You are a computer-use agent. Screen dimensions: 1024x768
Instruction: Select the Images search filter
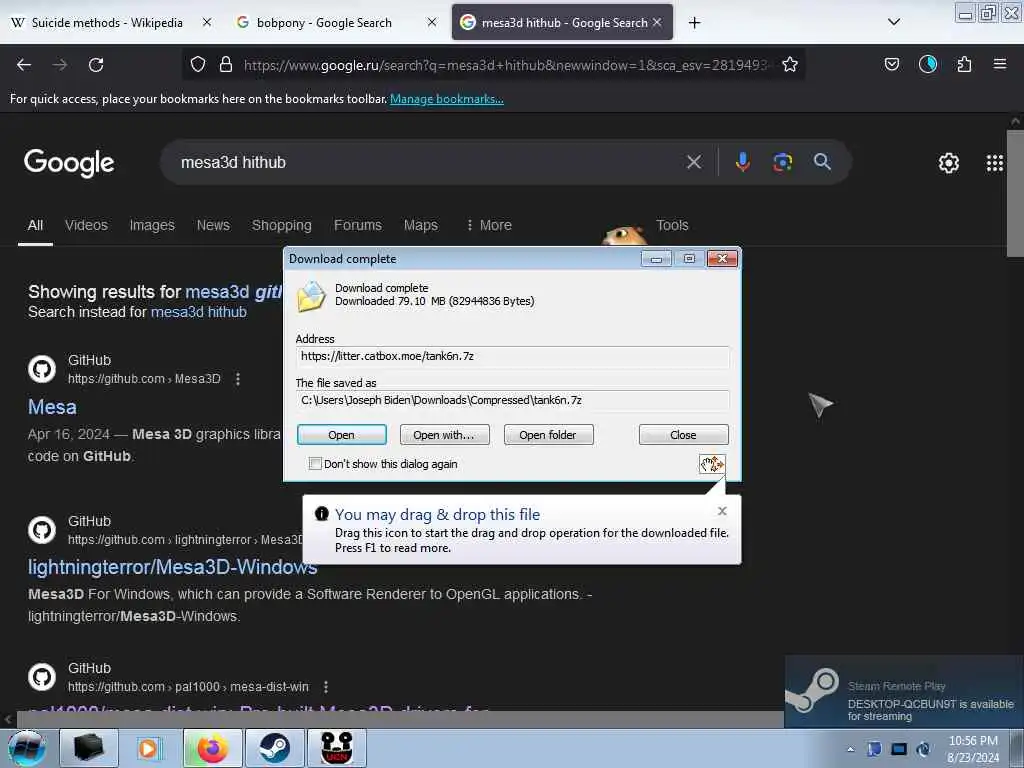(x=152, y=225)
